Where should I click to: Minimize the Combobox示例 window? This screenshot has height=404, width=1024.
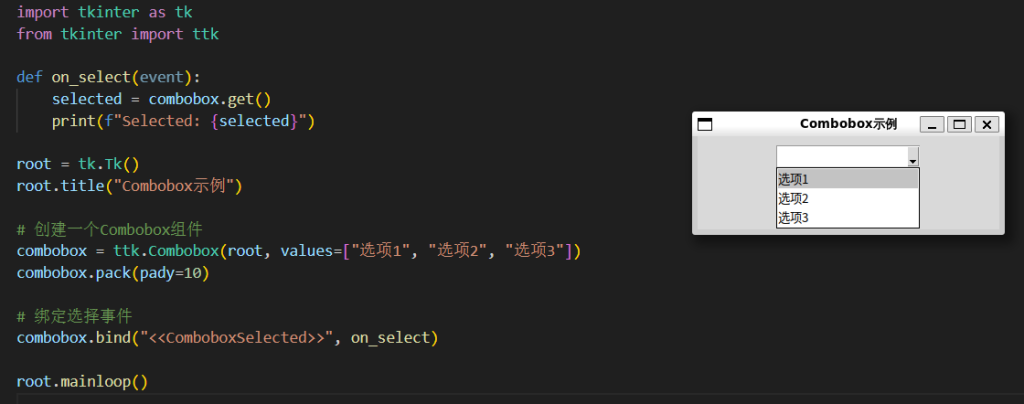tap(932, 125)
